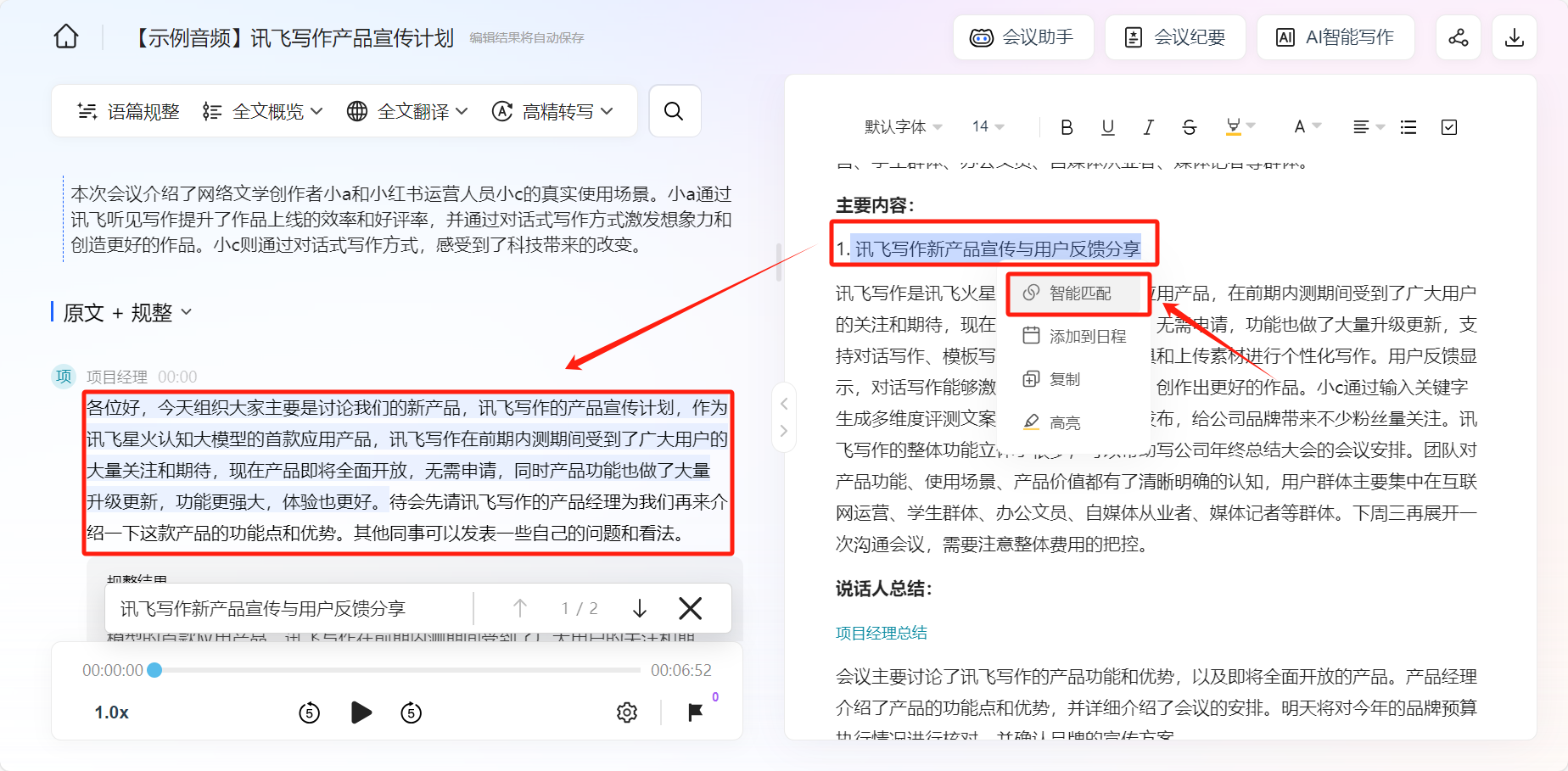The image size is (1568, 771).
Task: Expand the 原文 + 规整 view selector
Action: point(127,313)
